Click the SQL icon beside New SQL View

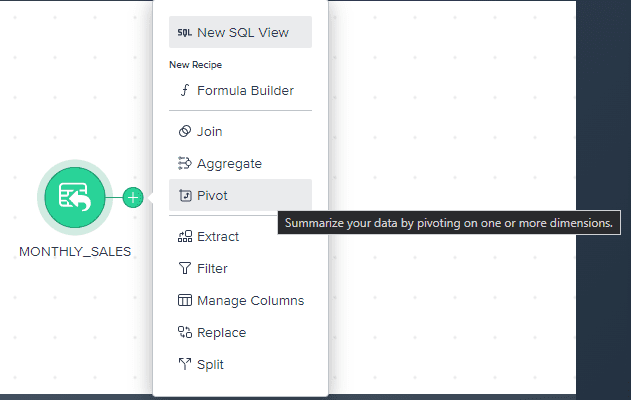185,33
